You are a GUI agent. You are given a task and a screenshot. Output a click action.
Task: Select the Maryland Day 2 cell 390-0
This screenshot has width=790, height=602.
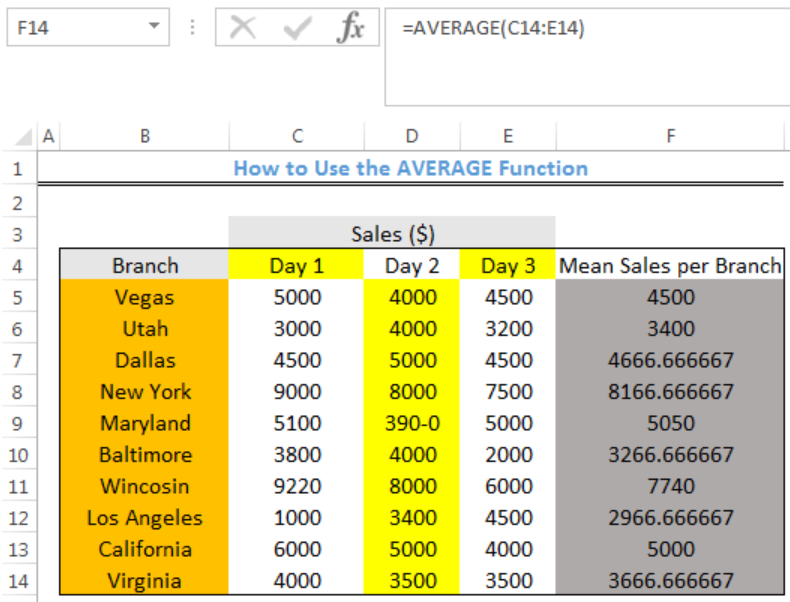tap(412, 423)
